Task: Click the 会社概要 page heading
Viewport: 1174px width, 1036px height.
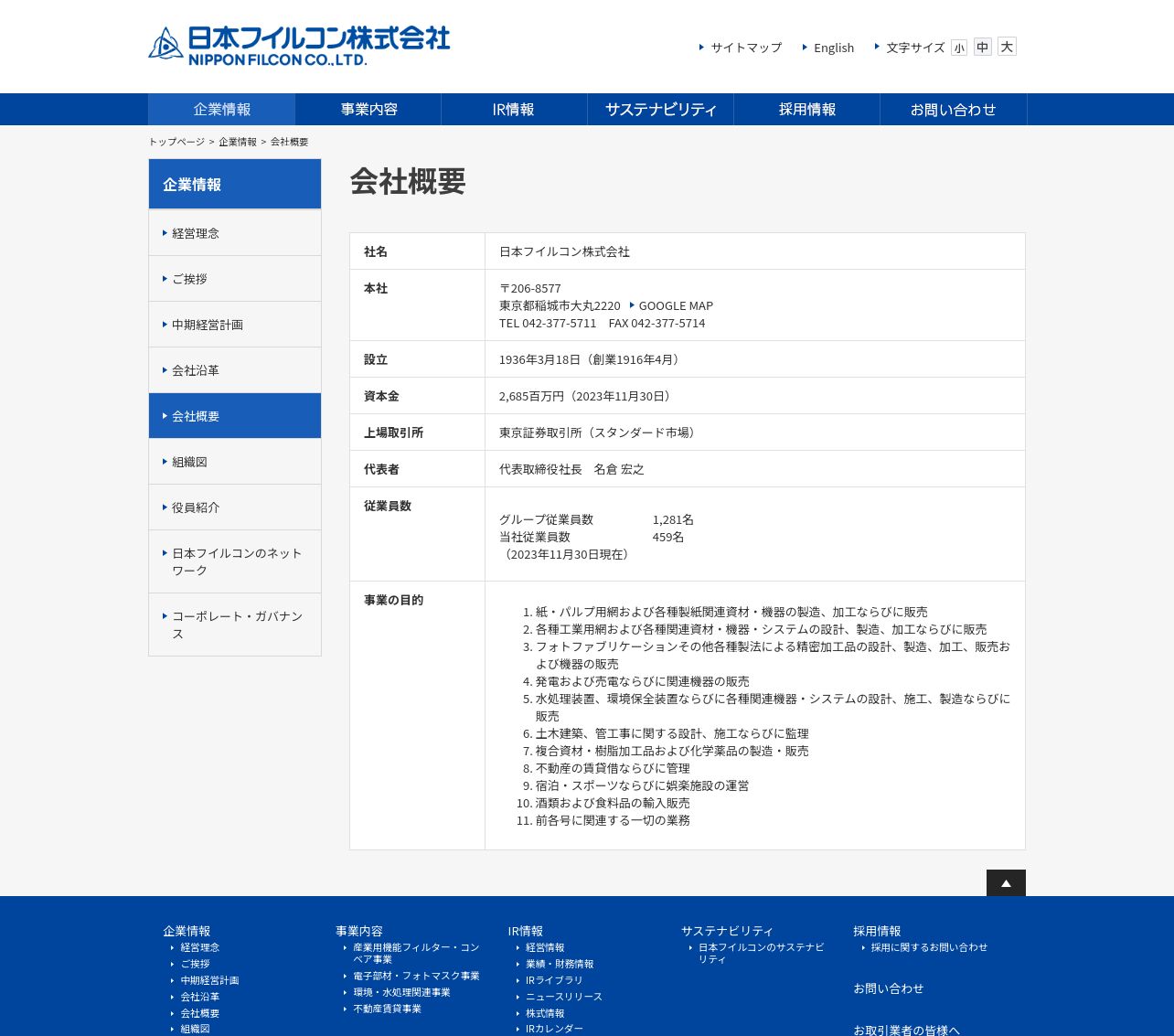Action: 408,181
